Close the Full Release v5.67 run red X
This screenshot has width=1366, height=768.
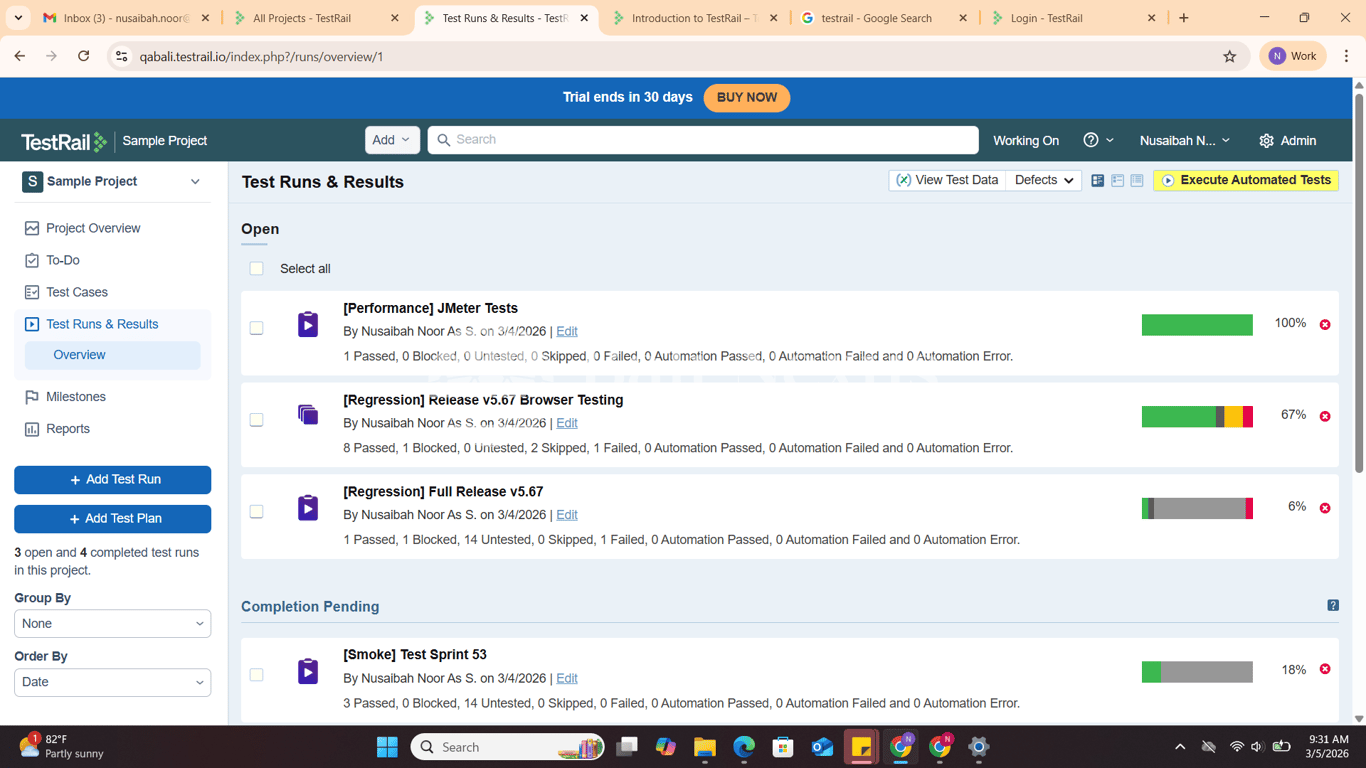pyautogui.click(x=1325, y=508)
